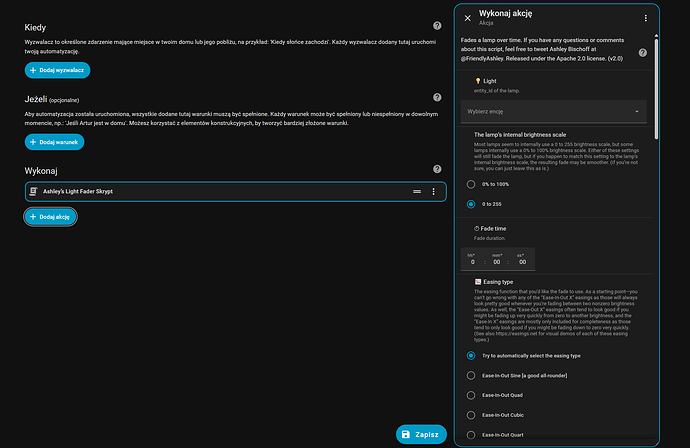Click the Ashley's Light Fader script icon
Screen dimensions: 690x448
pyautogui.click(x=34, y=191)
